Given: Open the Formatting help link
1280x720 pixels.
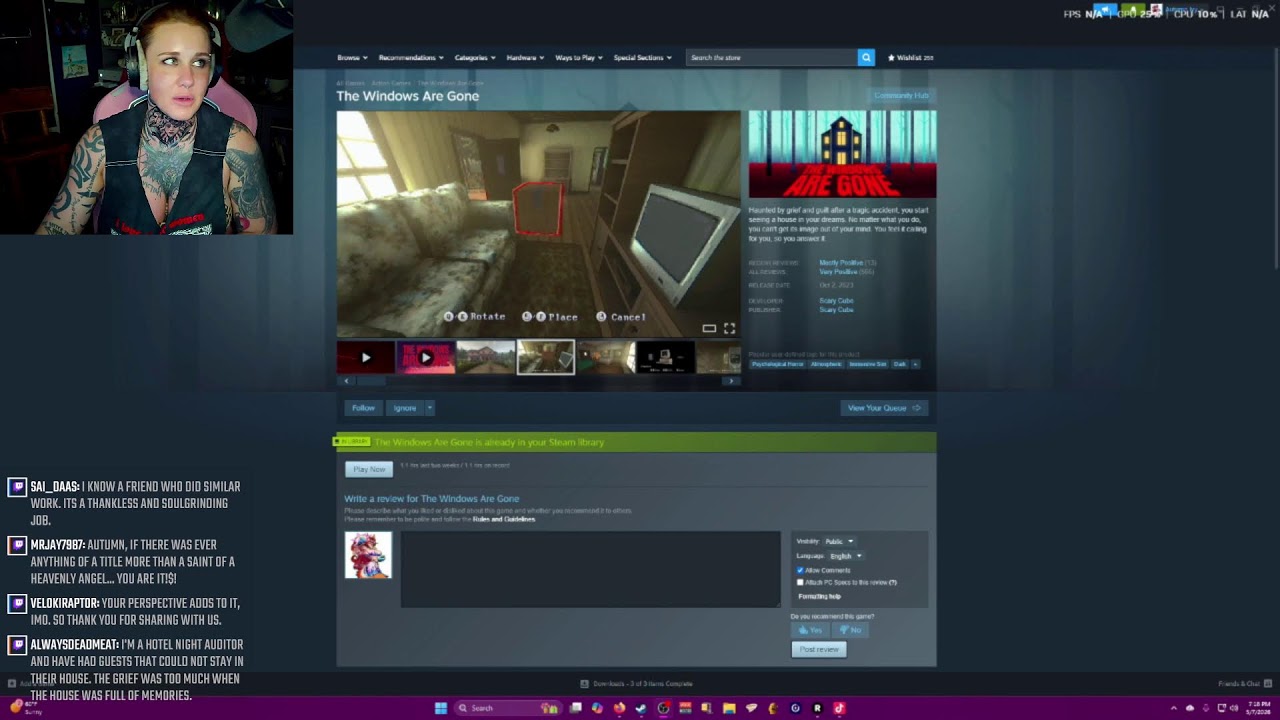Looking at the screenshot, I should point(819,596).
